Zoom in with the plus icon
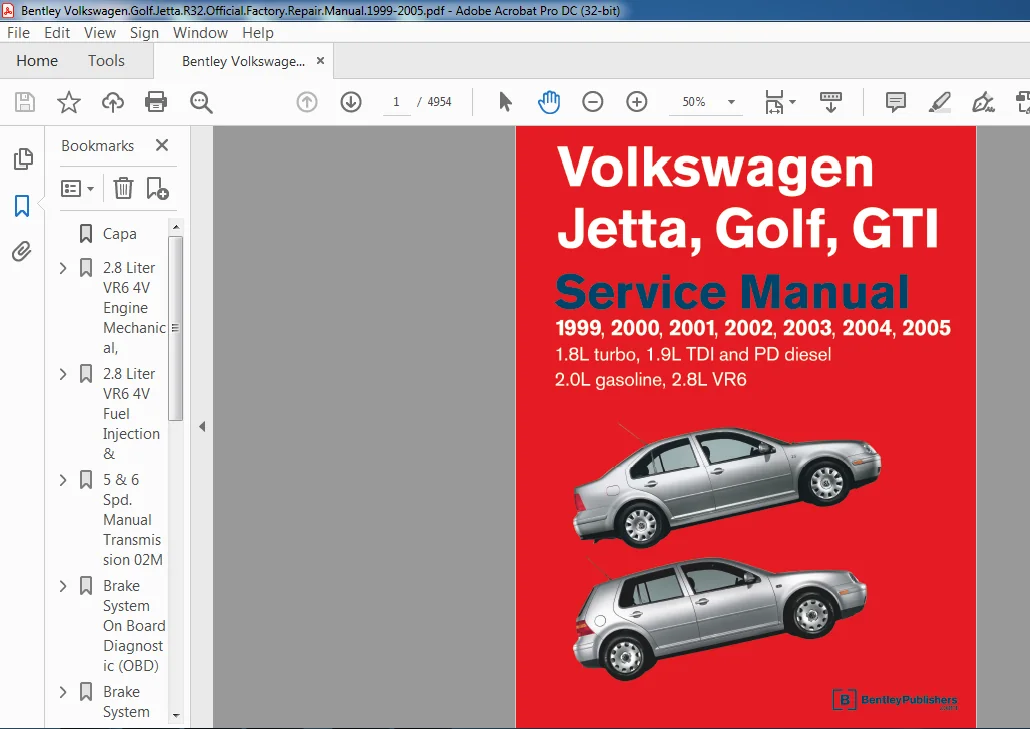Viewport: 1030px width, 729px height. [x=637, y=102]
